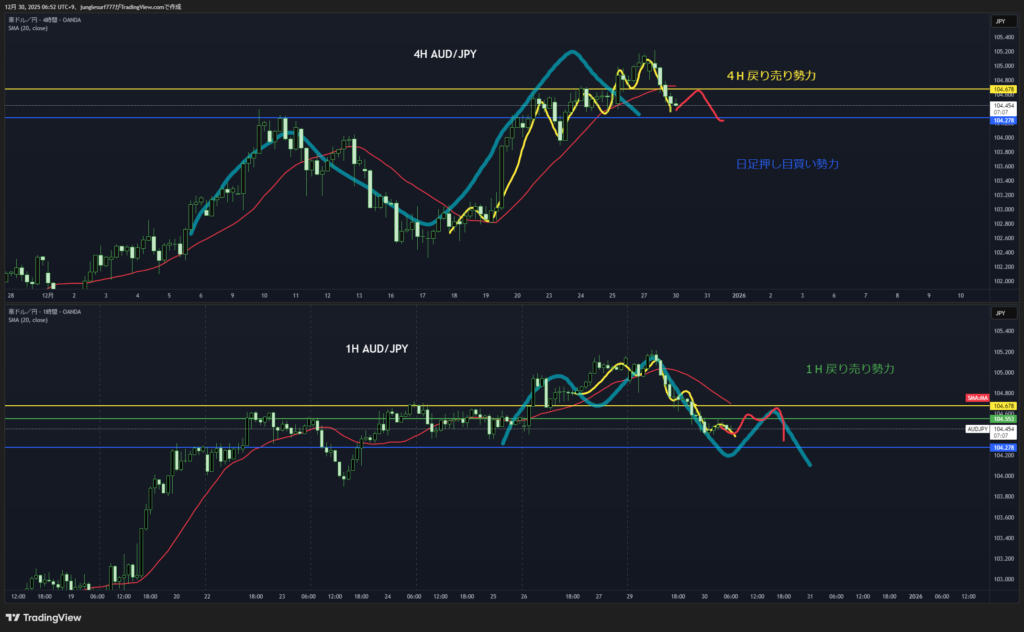Select the green '1H 戻り売り勢力' text annotation

coord(849,369)
